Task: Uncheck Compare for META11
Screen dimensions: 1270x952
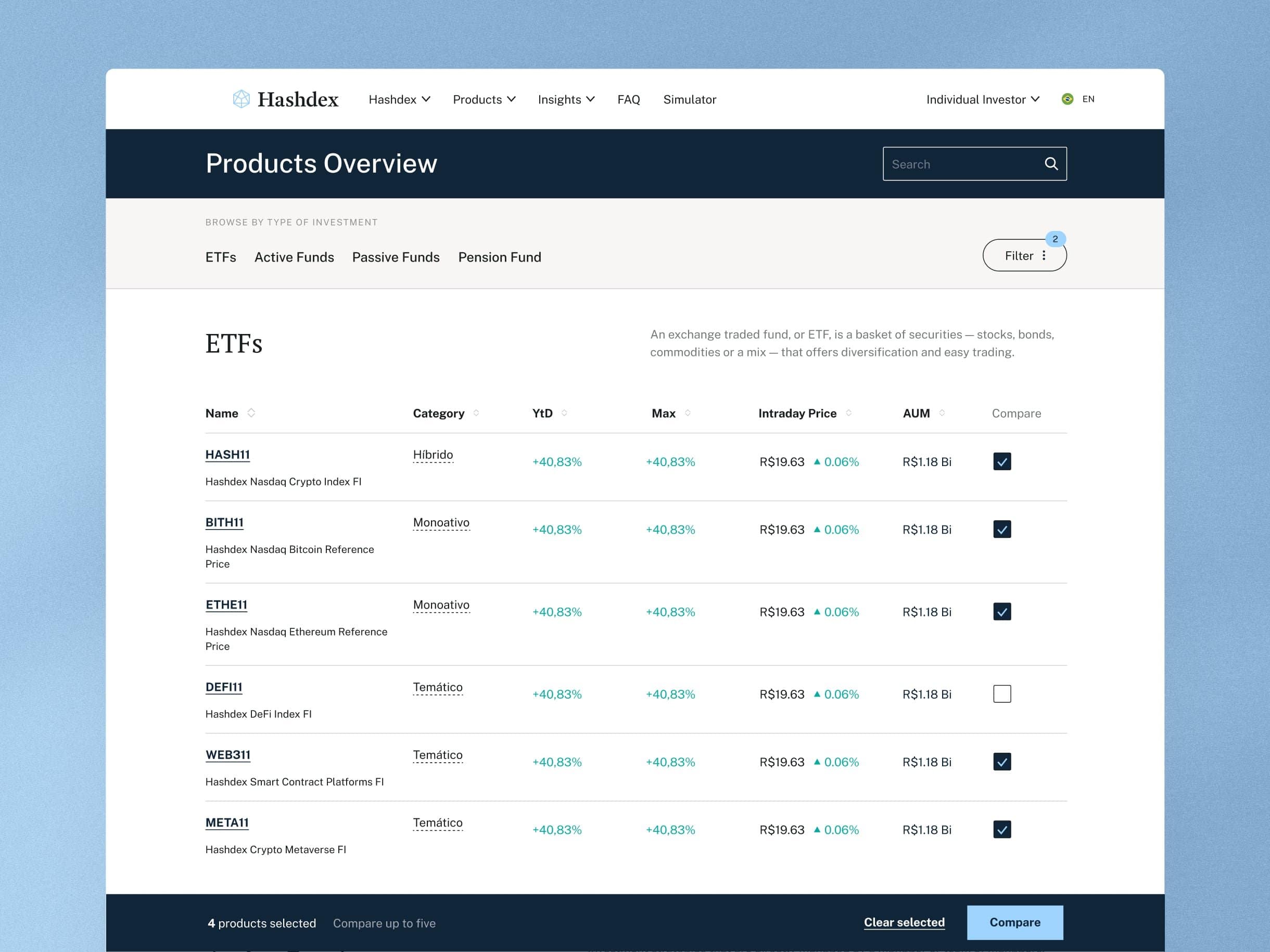Action: click(x=1002, y=829)
